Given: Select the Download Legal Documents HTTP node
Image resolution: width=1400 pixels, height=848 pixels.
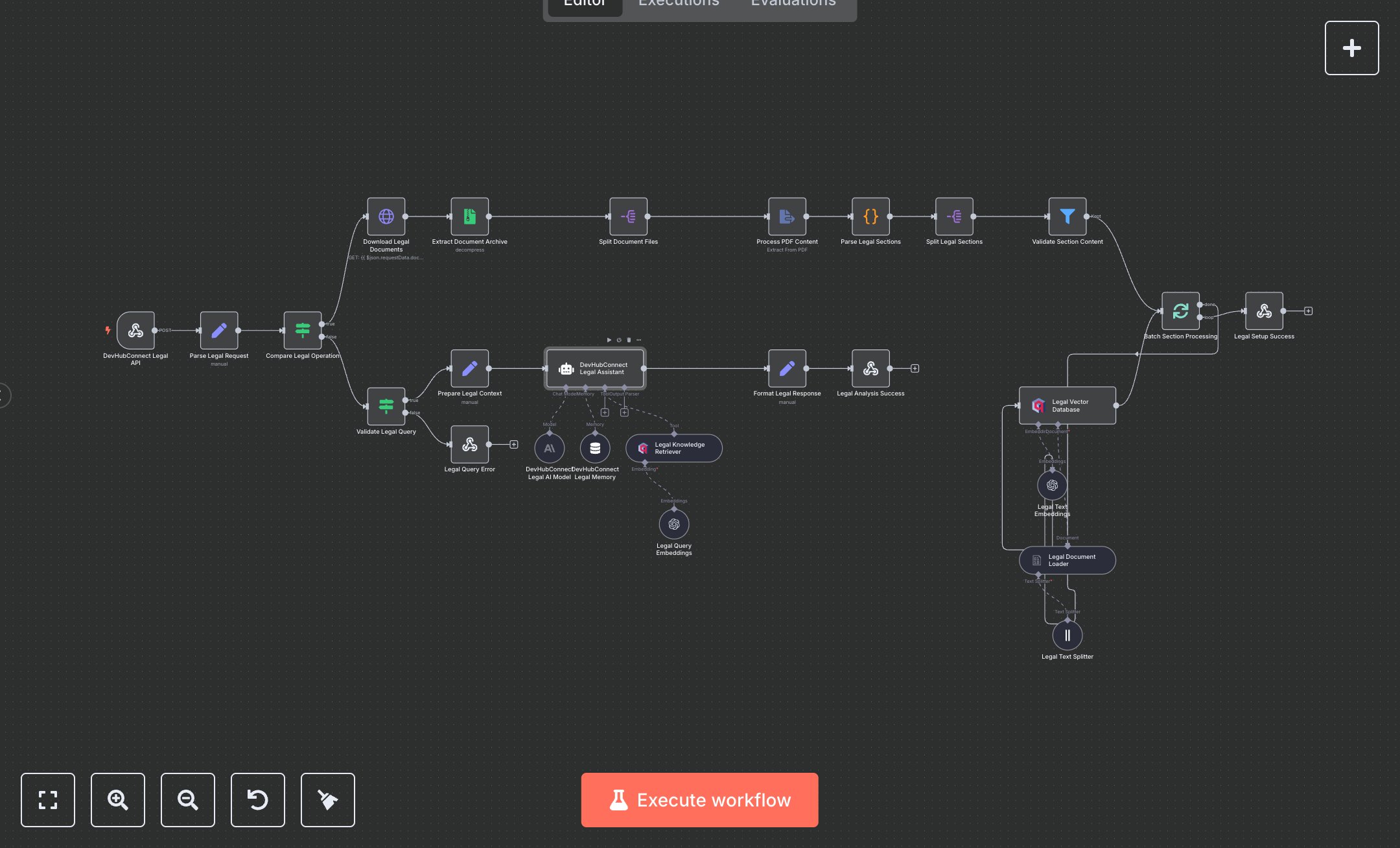Looking at the screenshot, I should (x=386, y=217).
